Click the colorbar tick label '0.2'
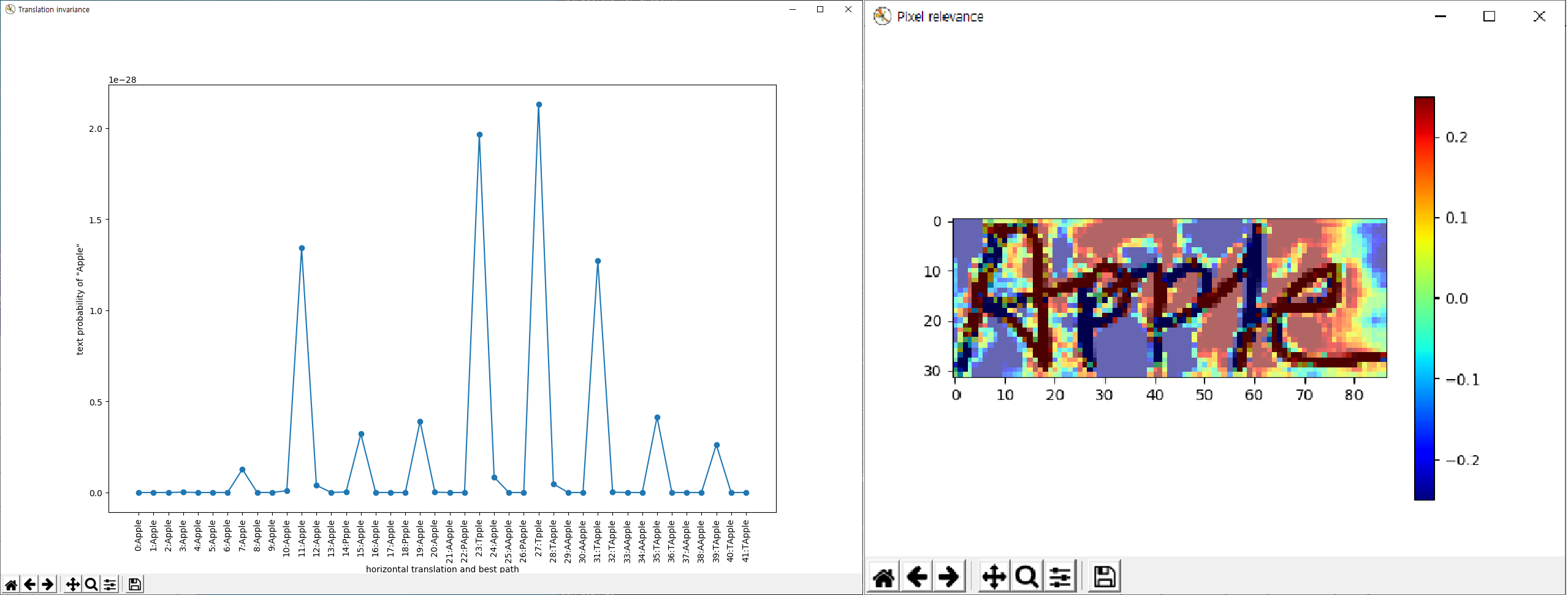Viewport: 1568px width, 595px height. tap(1456, 137)
